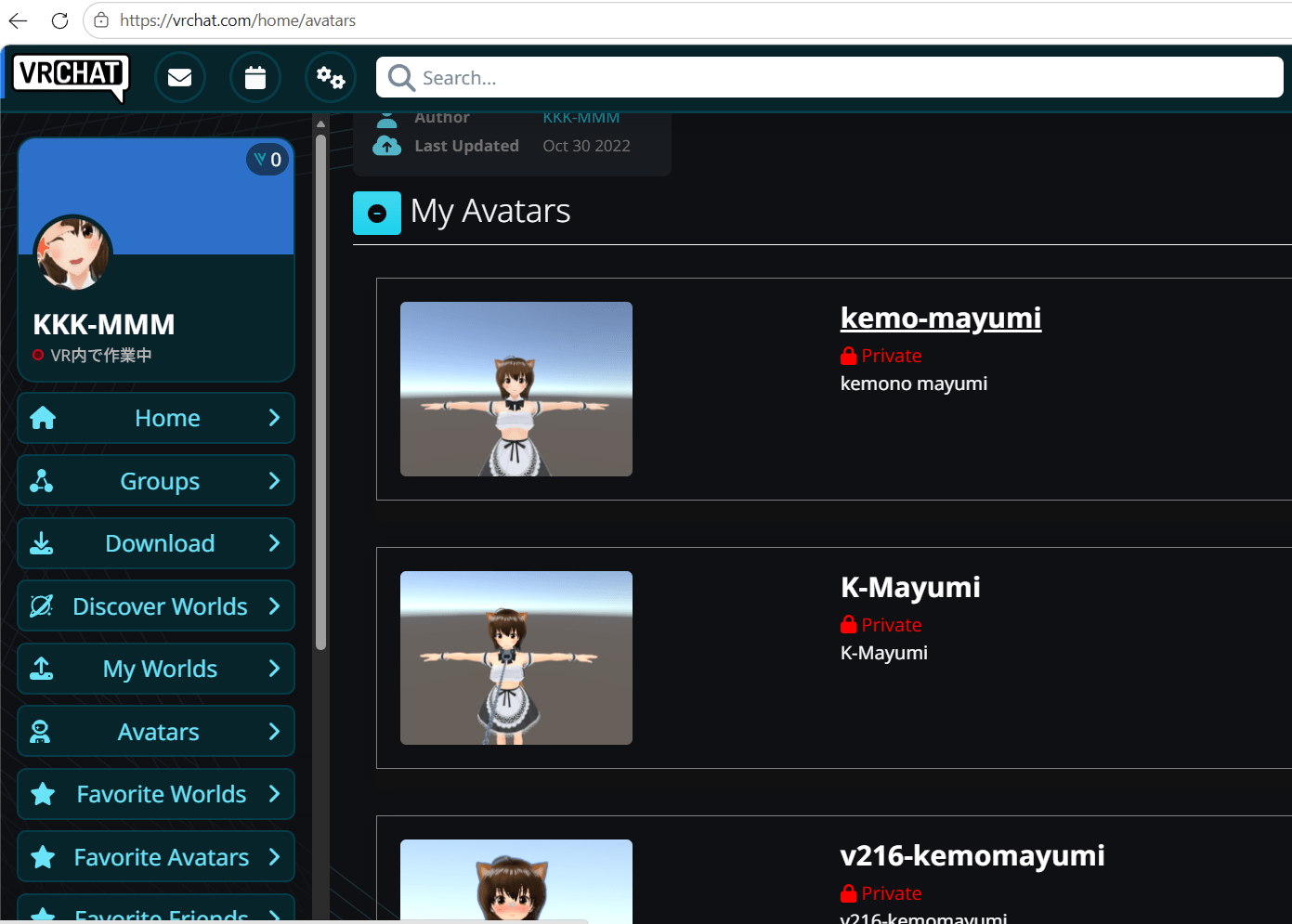Click the site info lock icon

tap(101, 20)
